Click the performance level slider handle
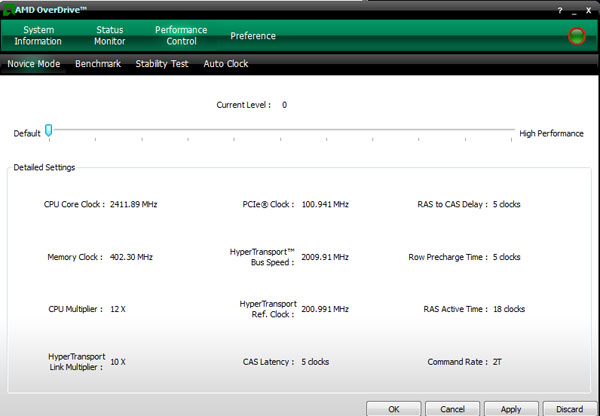This screenshot has height=416, width=600. tap(49, 130)
